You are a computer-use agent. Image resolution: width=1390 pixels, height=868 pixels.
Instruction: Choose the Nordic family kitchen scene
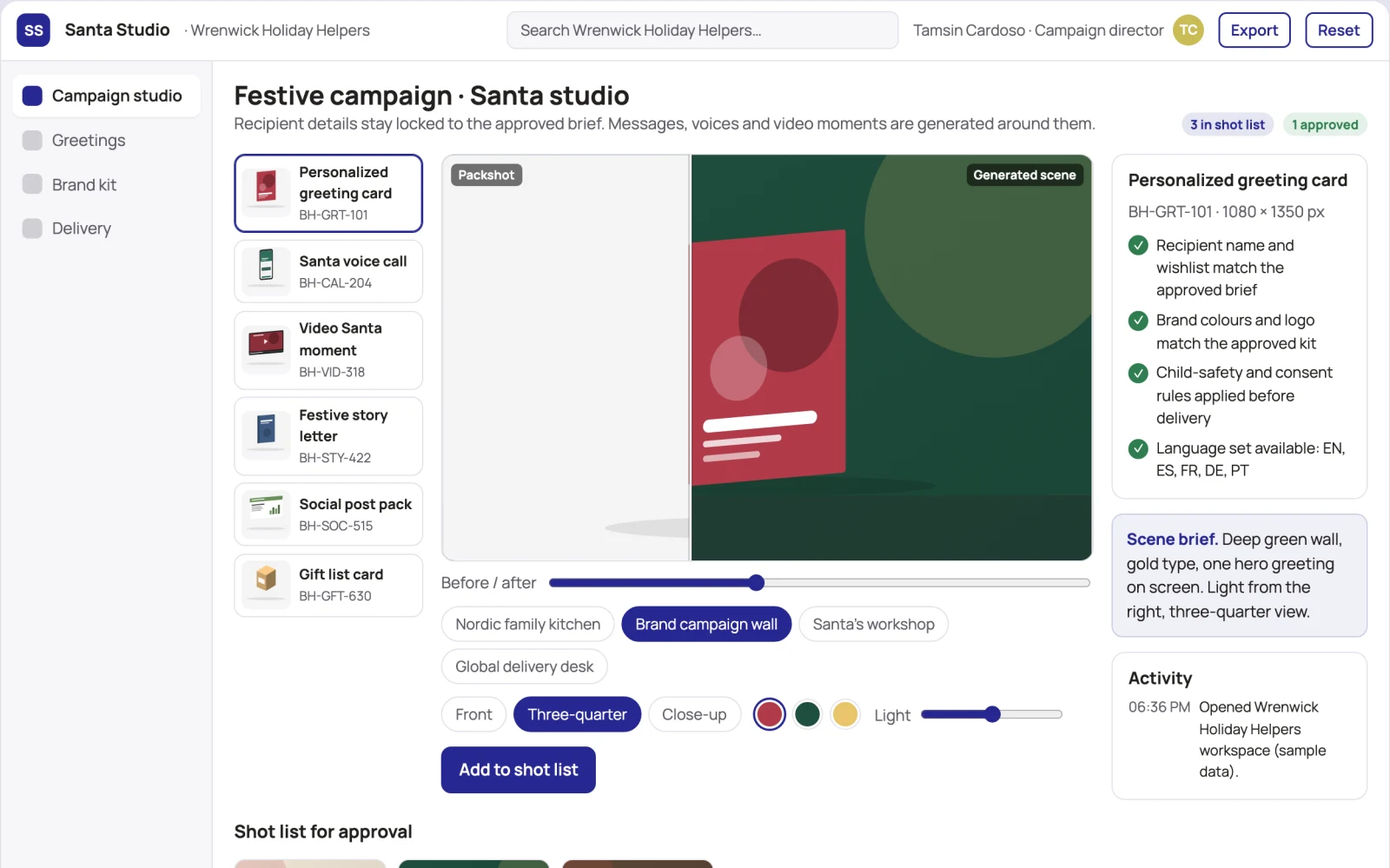[x=528, y=624]
